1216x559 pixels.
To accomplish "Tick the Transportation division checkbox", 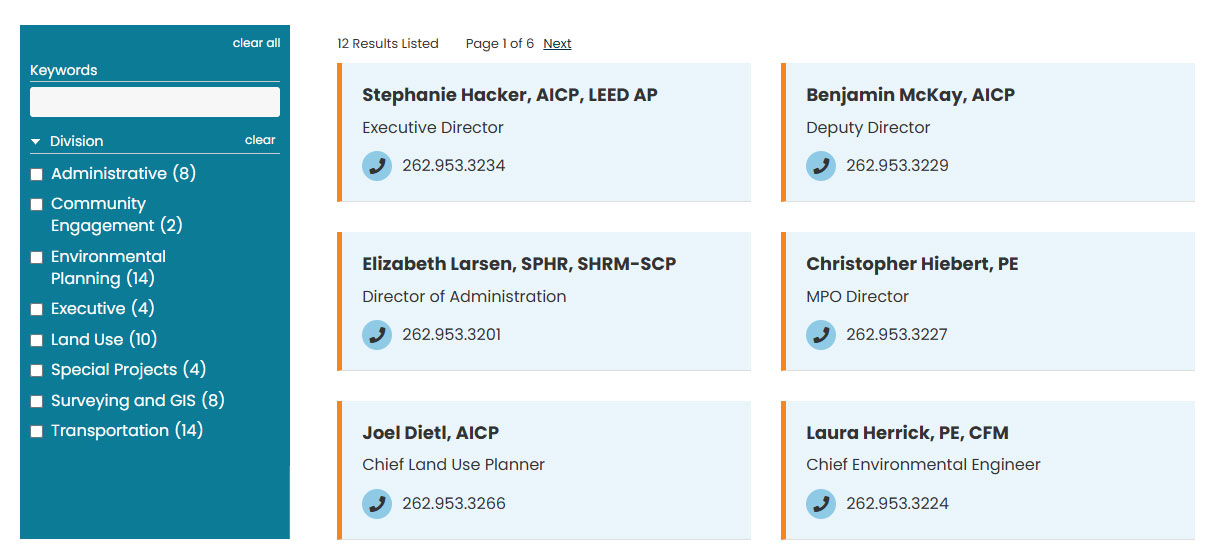I will pos(37,432).
